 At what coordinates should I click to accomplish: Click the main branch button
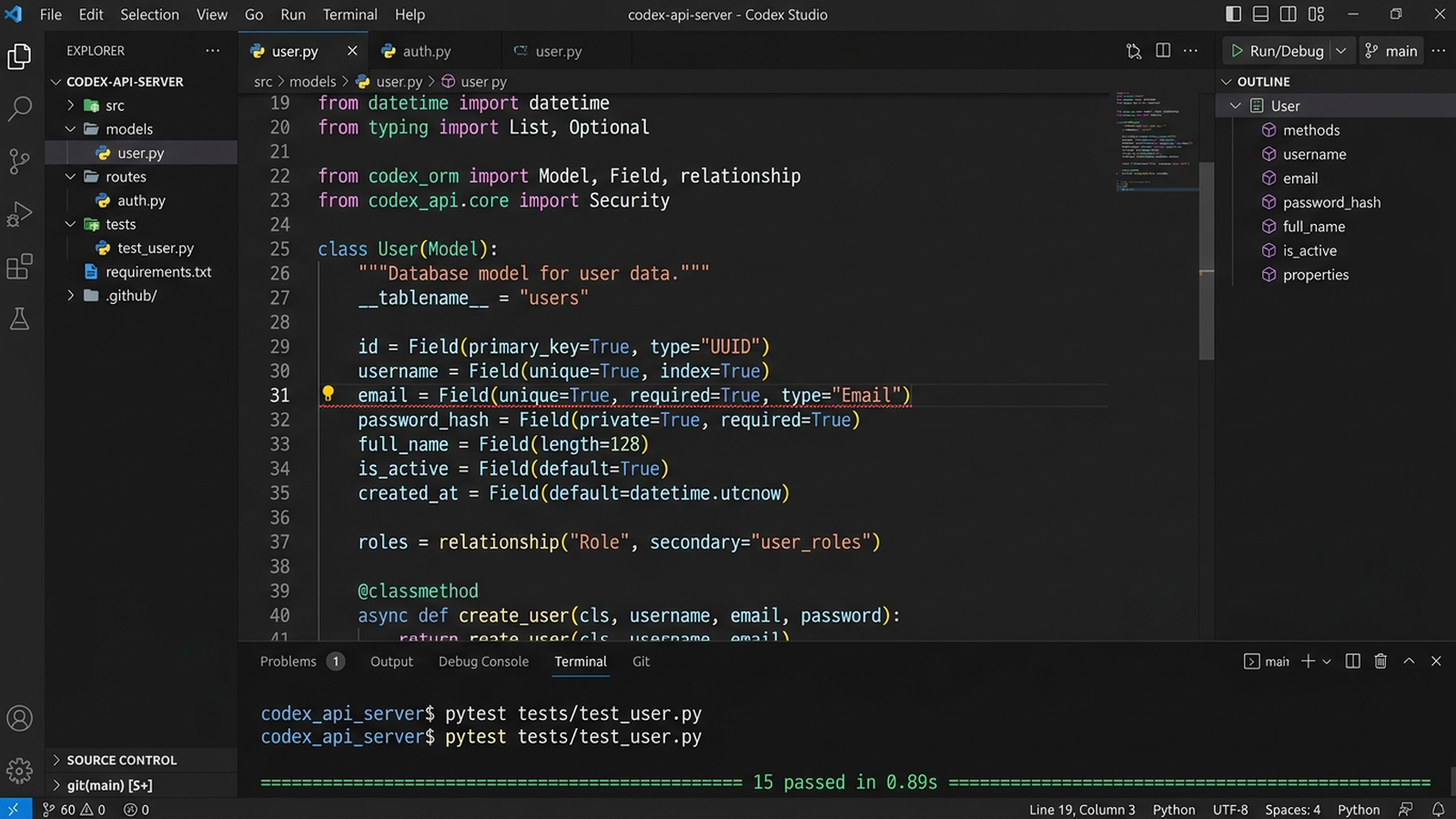click(1391, 51)
